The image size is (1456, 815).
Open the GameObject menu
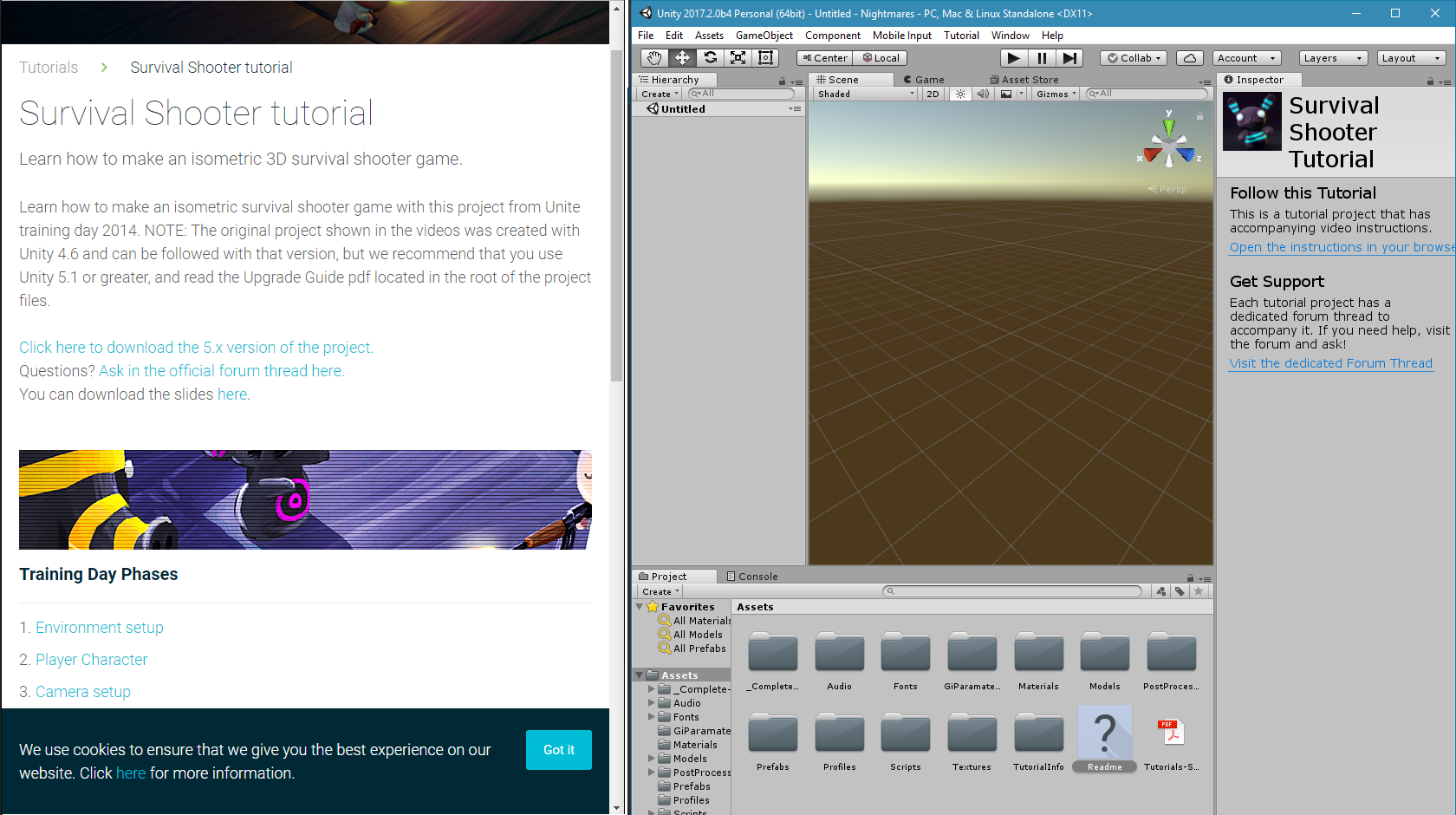764,36
